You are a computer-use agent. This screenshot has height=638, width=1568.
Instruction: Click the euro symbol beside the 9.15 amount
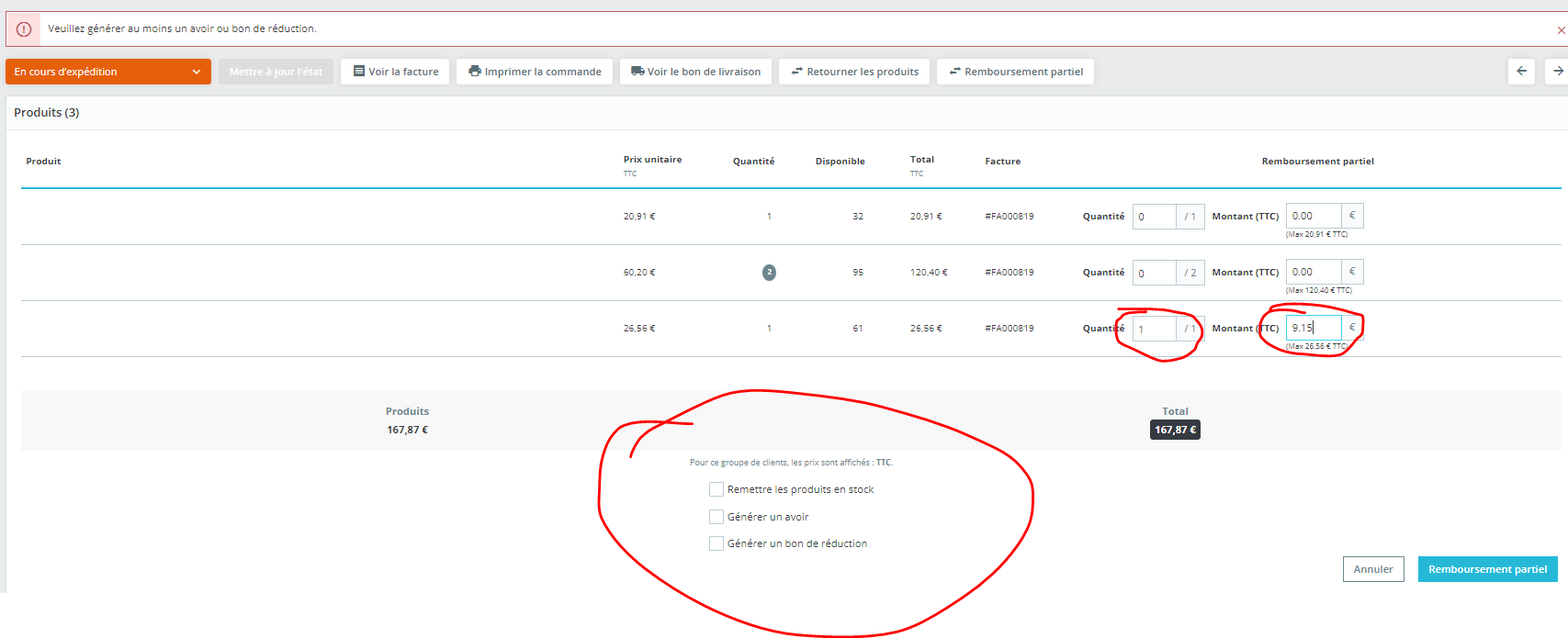[x=1352, y=328]
